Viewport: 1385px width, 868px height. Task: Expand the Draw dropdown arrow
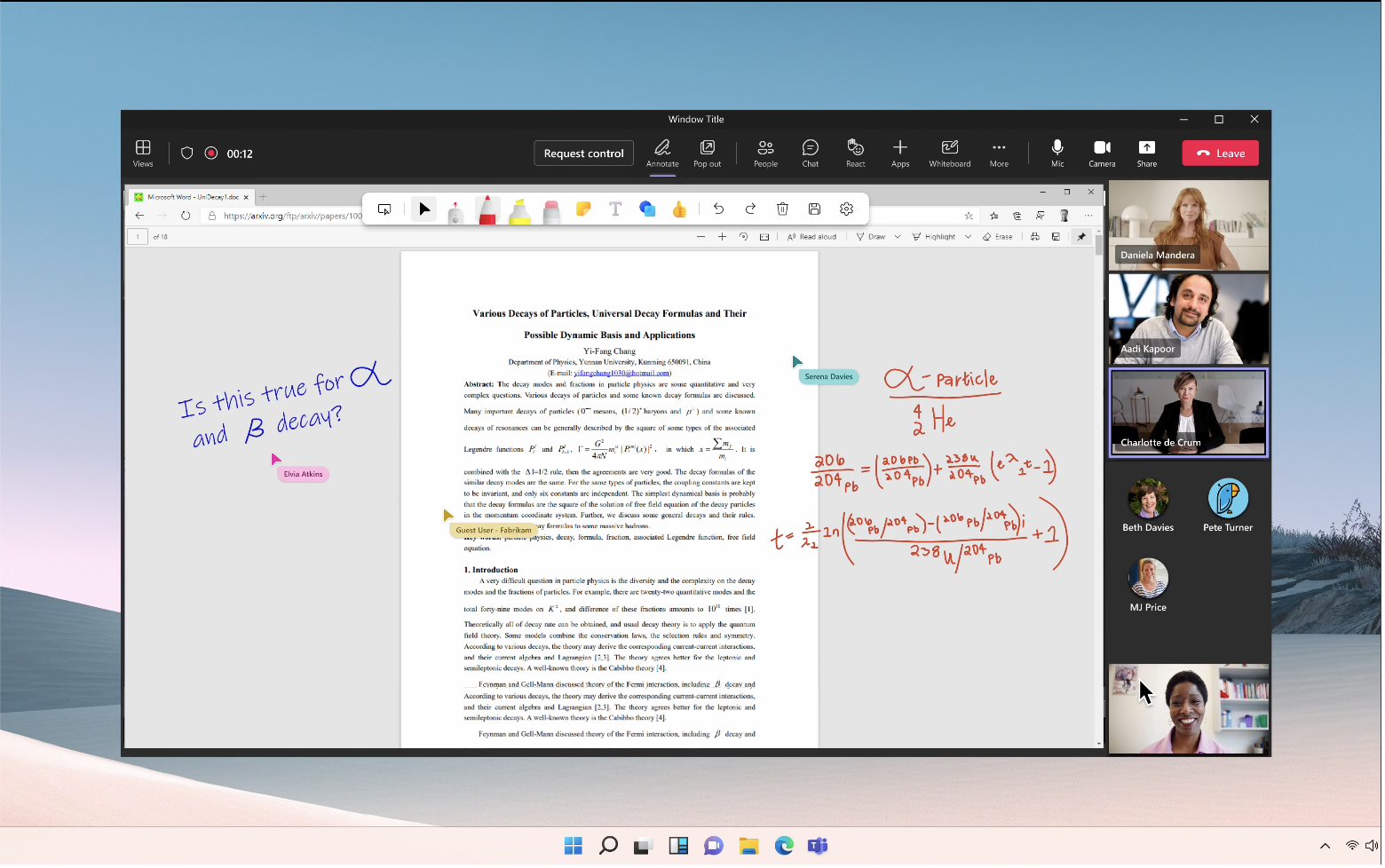coord(898,237)
